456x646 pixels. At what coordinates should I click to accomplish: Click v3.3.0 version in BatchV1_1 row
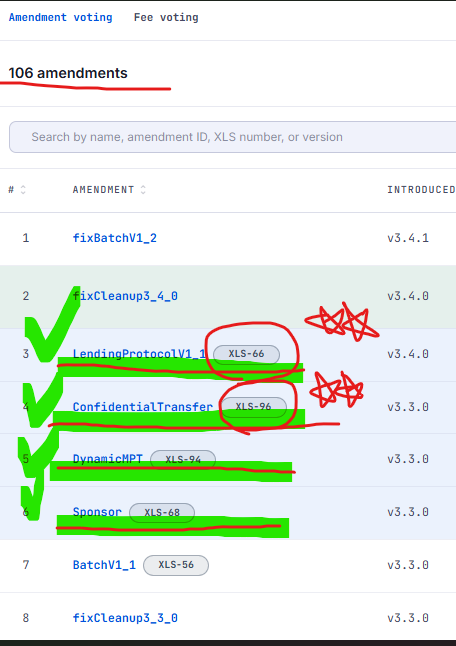pos(408,564)
